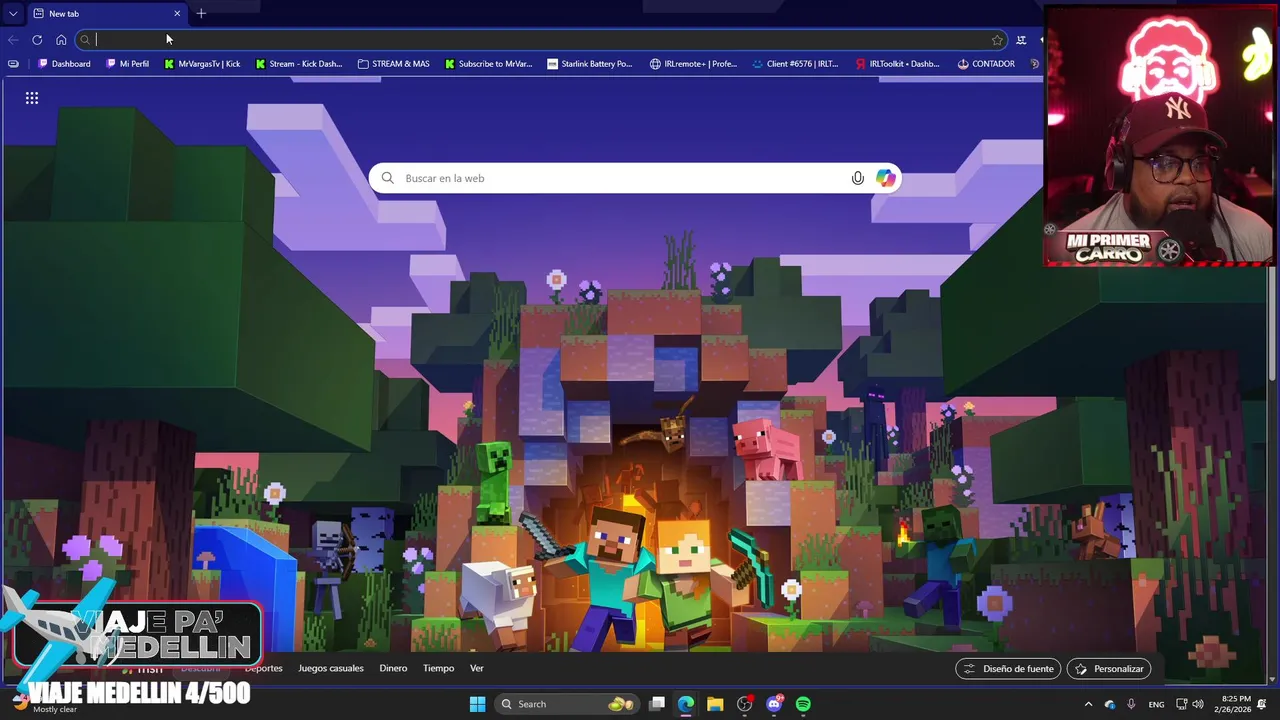
Task: Click the magnifier icon in web search box
Action: click(x=388, y=178)
